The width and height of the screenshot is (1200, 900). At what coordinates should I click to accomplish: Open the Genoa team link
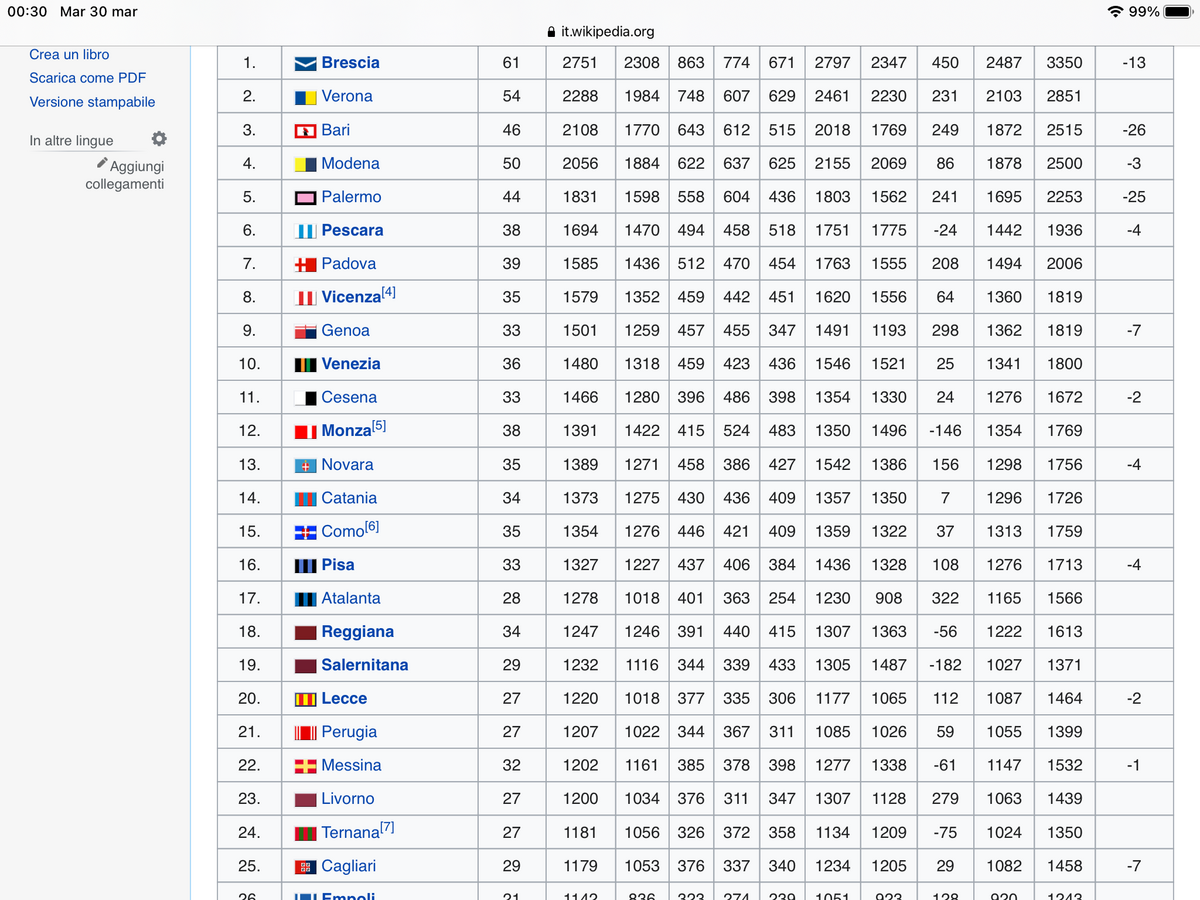pos(345,331)
